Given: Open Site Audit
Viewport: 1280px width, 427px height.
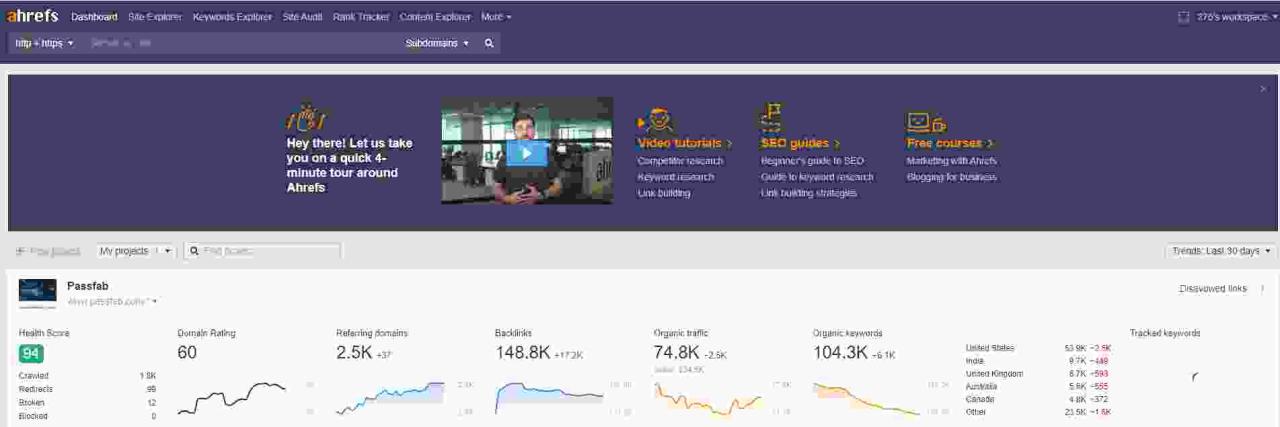Looking at the screenshot, I should point(302,17).
